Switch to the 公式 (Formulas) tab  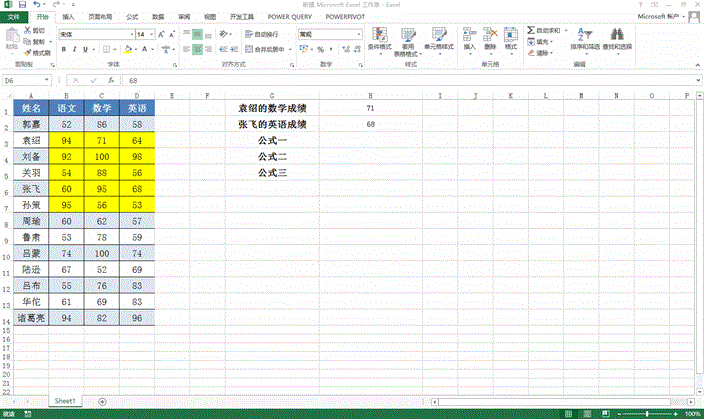pyautogui.click(x=132, y=17)
